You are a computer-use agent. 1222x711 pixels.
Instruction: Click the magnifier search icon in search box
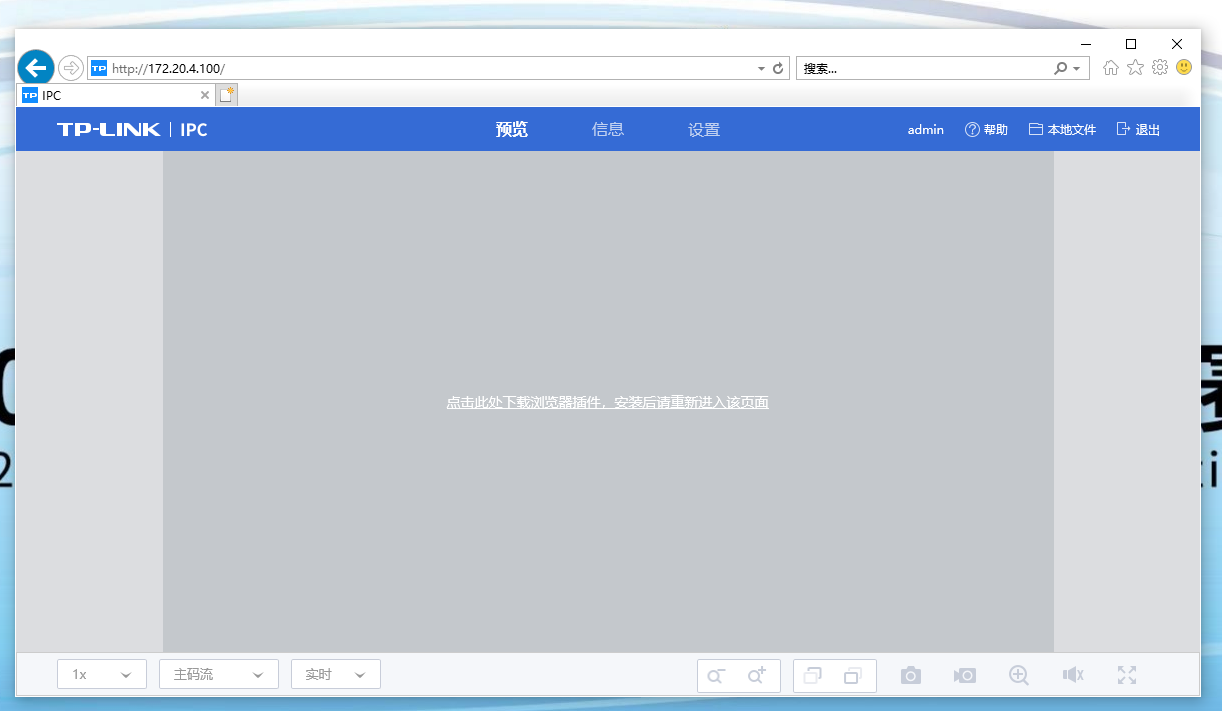(1060, 68)
